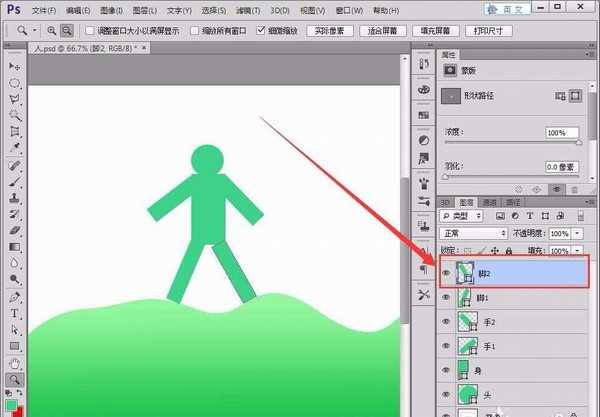This screenshot has width=600, height=417.
Task: Hide the 头 layer
Action: pos(446,394)
